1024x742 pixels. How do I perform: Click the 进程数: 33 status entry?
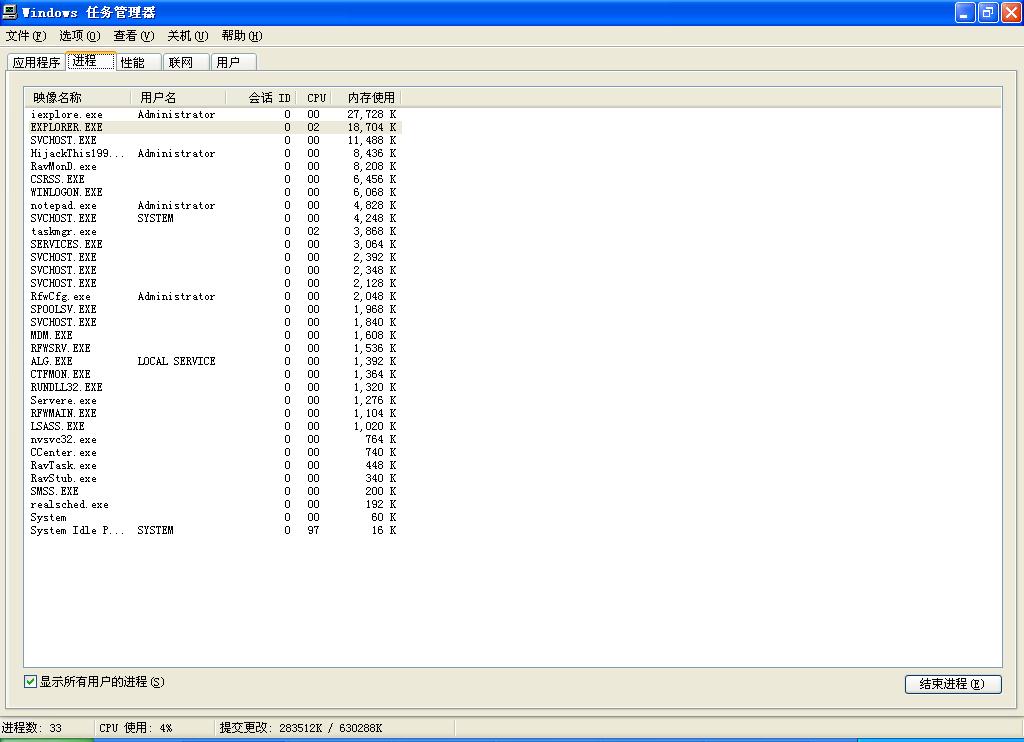coord(32,728)
